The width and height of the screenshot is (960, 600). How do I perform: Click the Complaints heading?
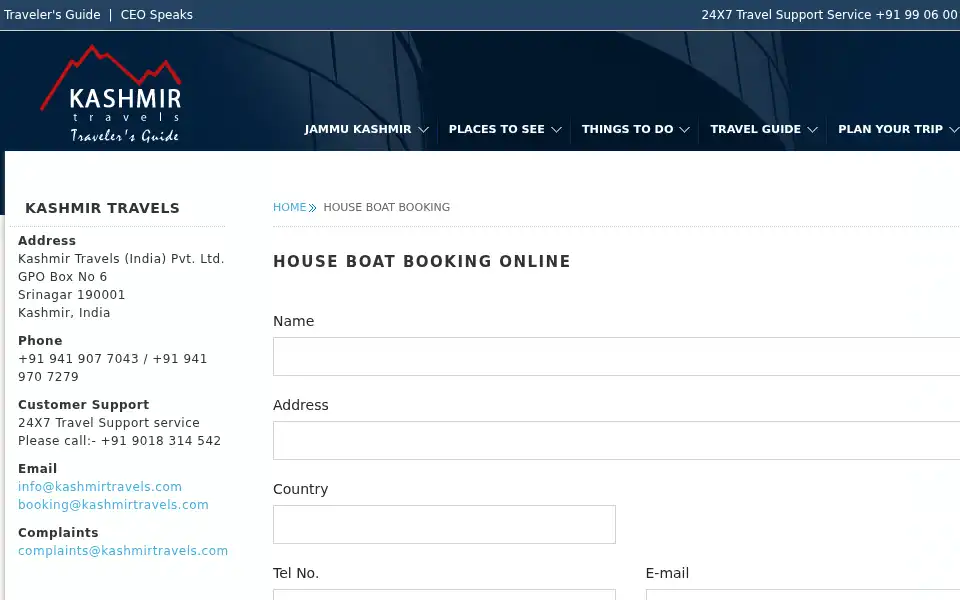(58, 533)
